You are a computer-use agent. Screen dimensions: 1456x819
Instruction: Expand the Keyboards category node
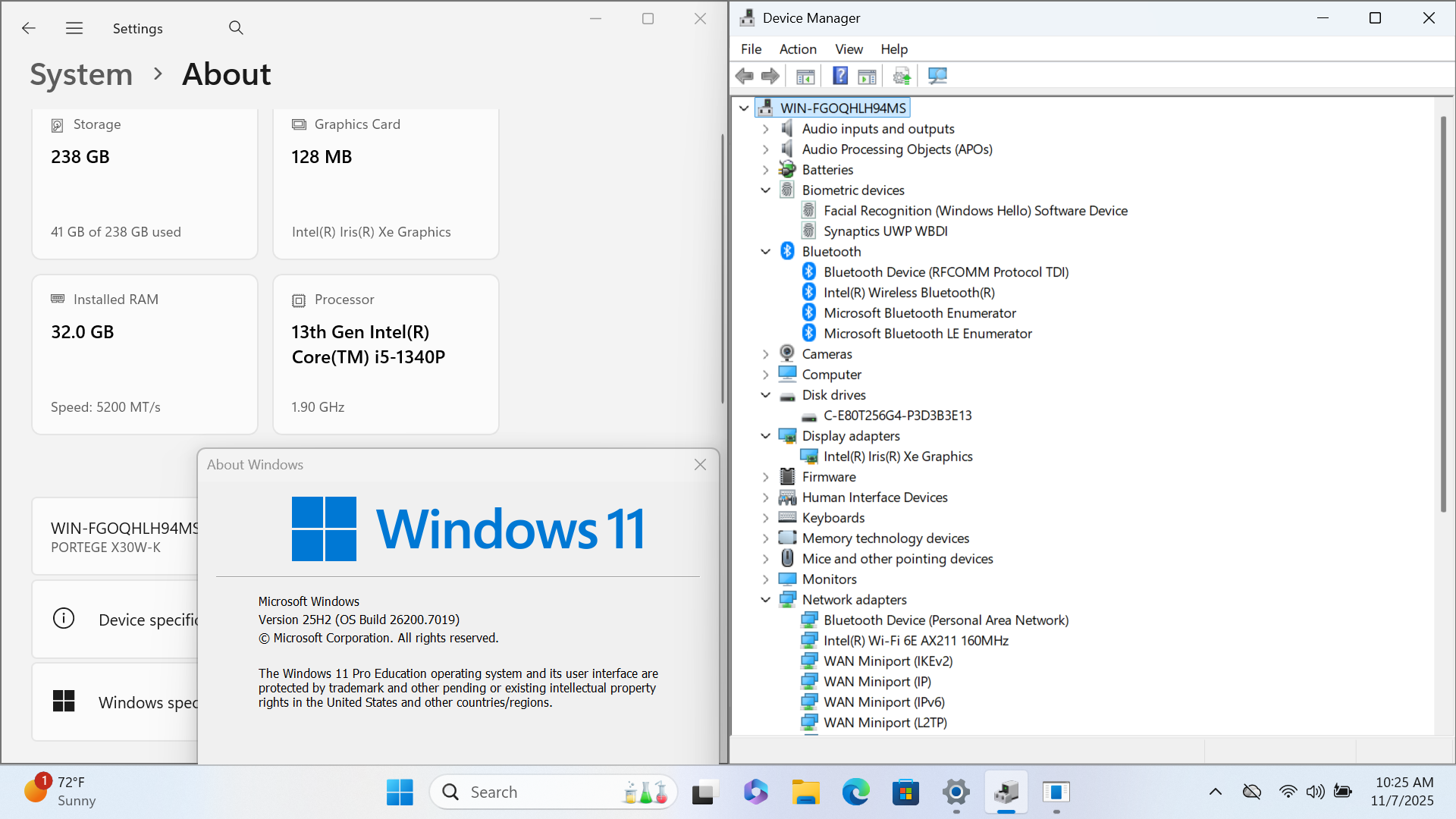click(765, 518)
